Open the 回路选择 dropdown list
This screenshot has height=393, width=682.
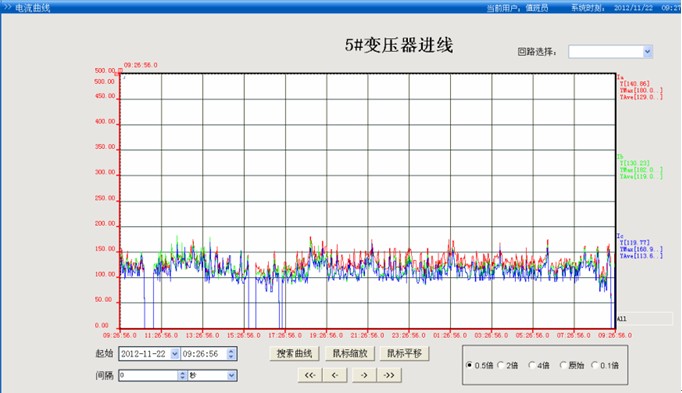pyautogui.click(x=647, y=52)
